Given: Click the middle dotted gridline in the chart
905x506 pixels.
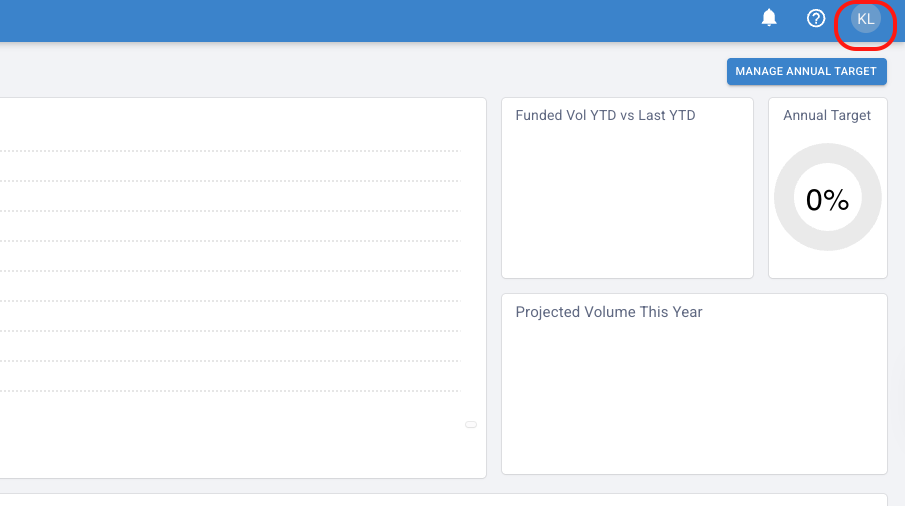Looking at the screenshot, I should 230,271.
